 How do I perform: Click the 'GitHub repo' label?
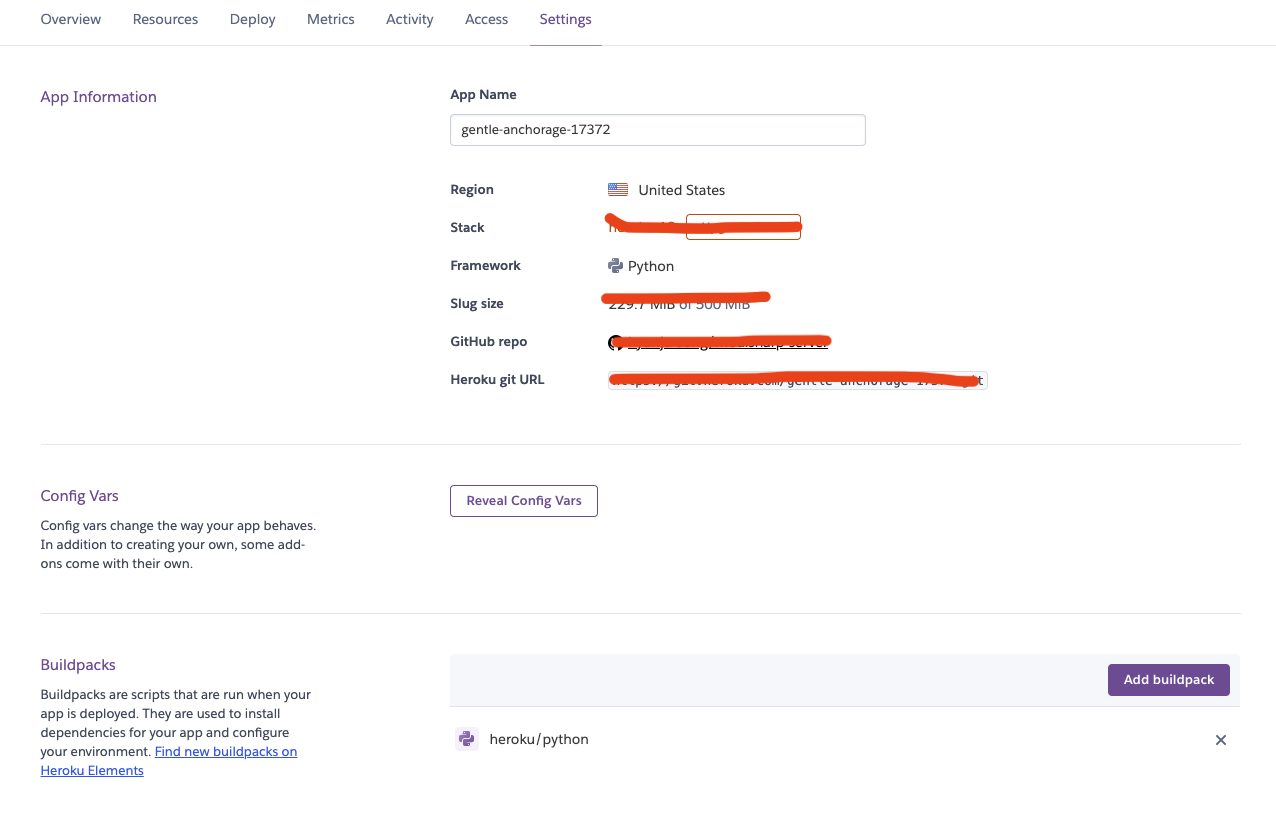pos(488,342)
